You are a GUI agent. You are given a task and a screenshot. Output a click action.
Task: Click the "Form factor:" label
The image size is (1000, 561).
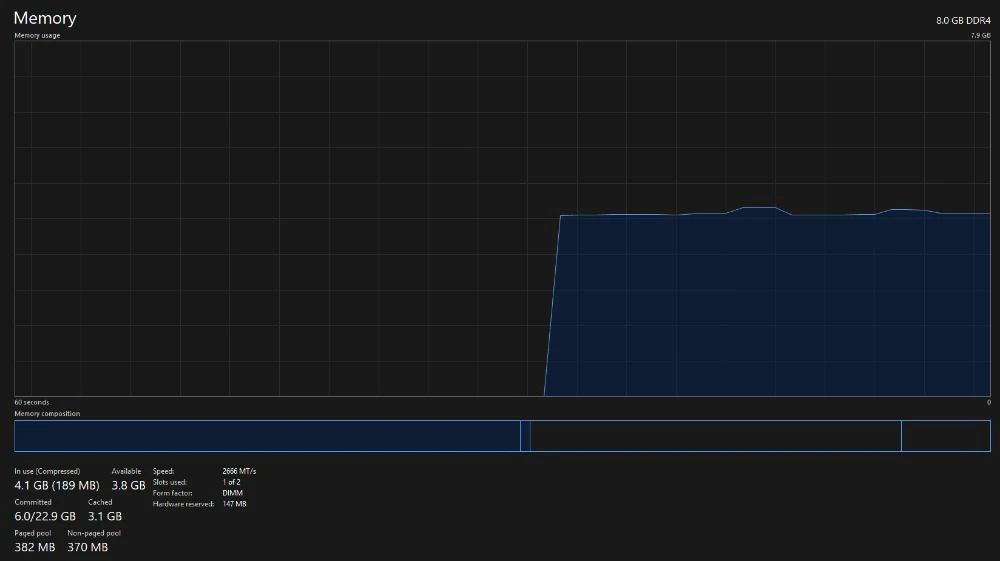(x=172, y=493)
